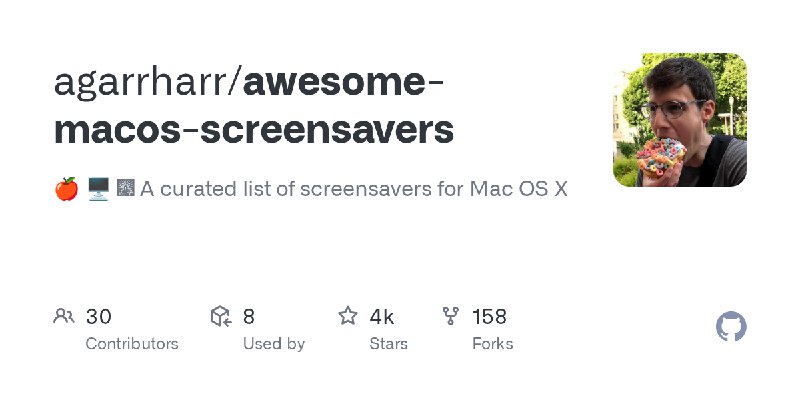Click the Contributors people icon
This screenshot has width=800, height=400.
coord(63,317)
